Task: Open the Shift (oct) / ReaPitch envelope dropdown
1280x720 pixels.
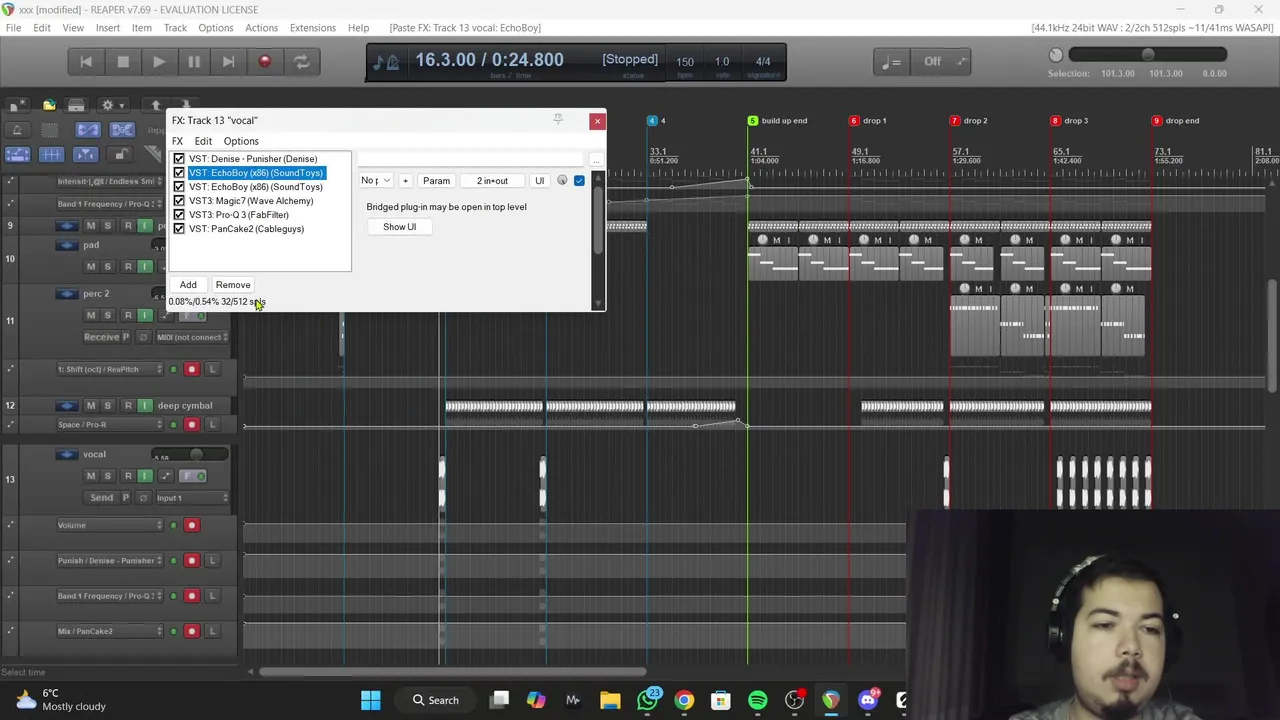Action: click(x=109, y=369)
